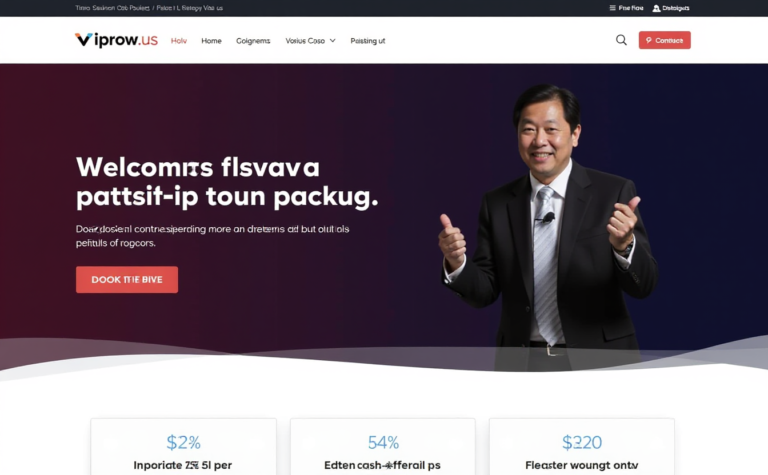
Task: Click the user profile icon in top bar
Action: coord(656,8)
